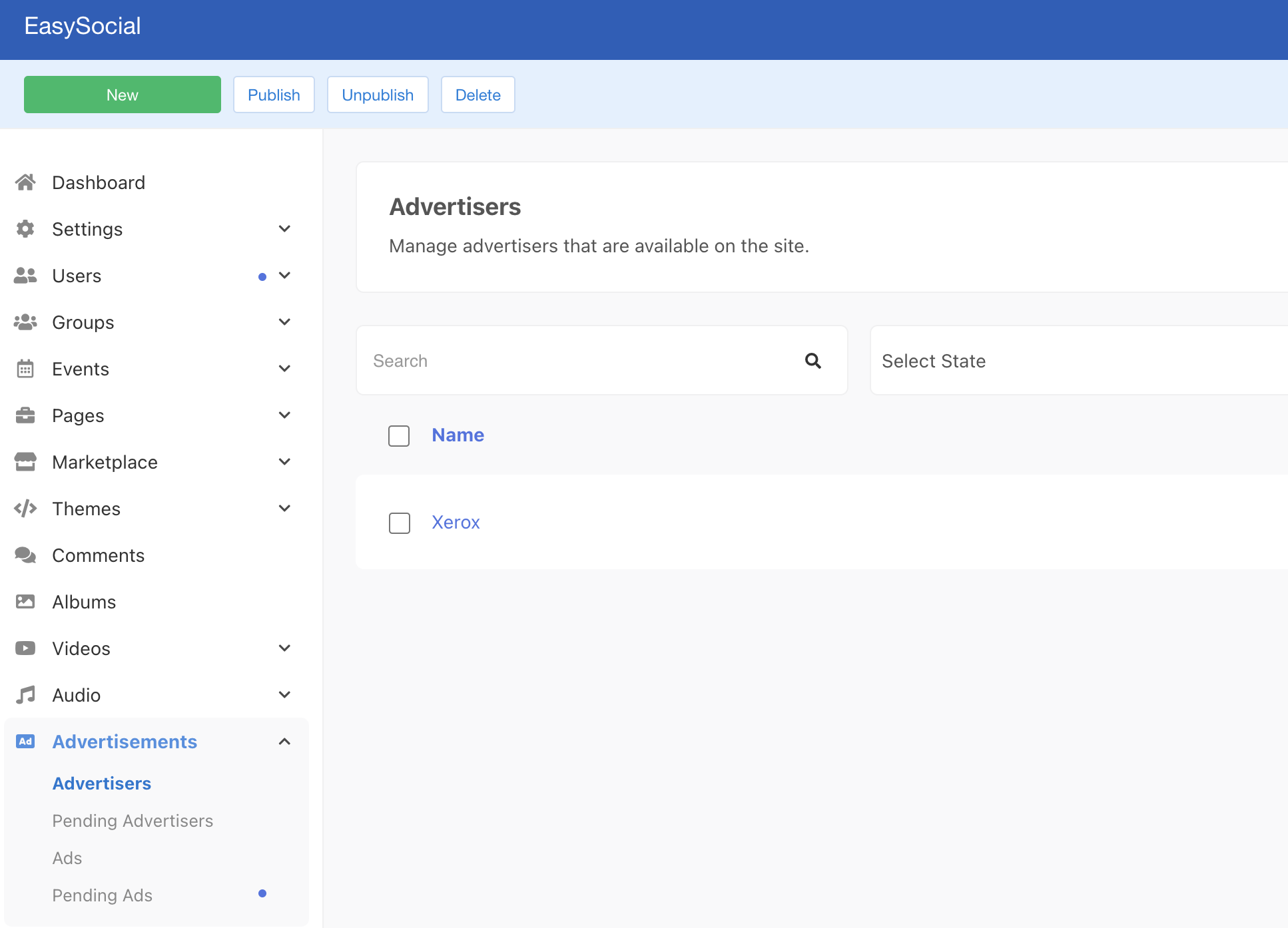1288x928 pixels.
Task: Expand the Settings submenu chevron
Action: 284,229
